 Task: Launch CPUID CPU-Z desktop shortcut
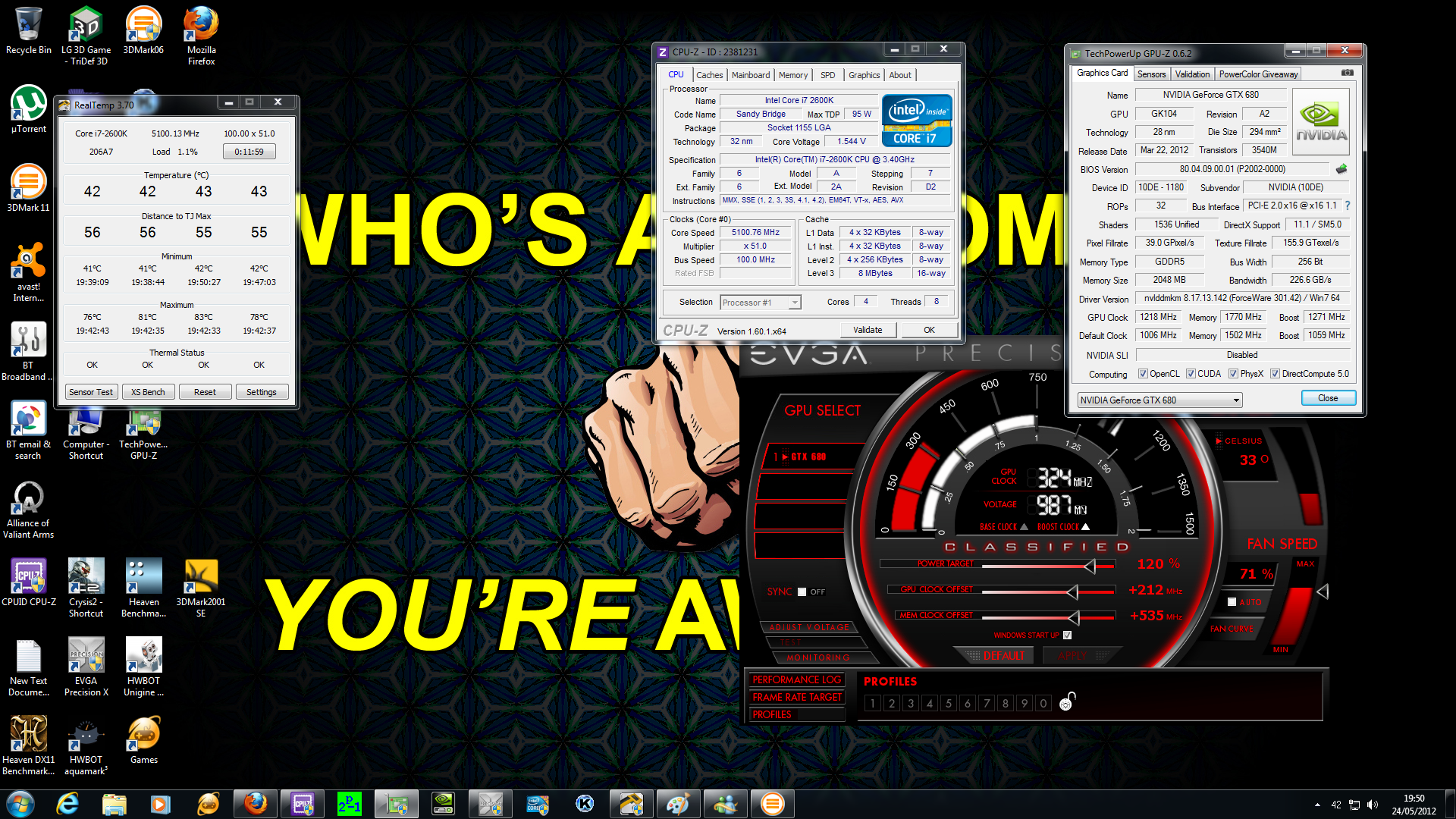28,582
